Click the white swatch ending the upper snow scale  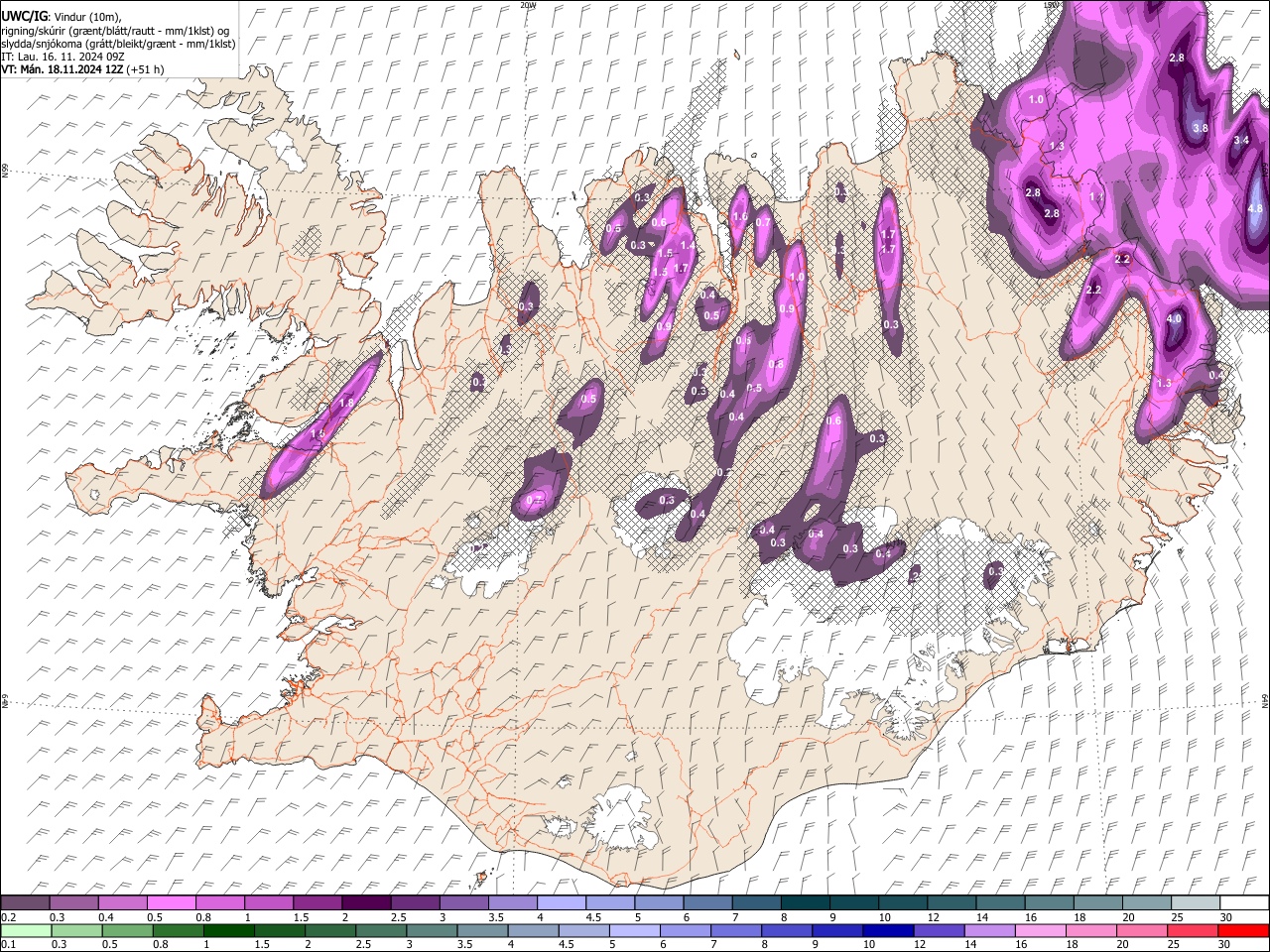pos(1242,902)
